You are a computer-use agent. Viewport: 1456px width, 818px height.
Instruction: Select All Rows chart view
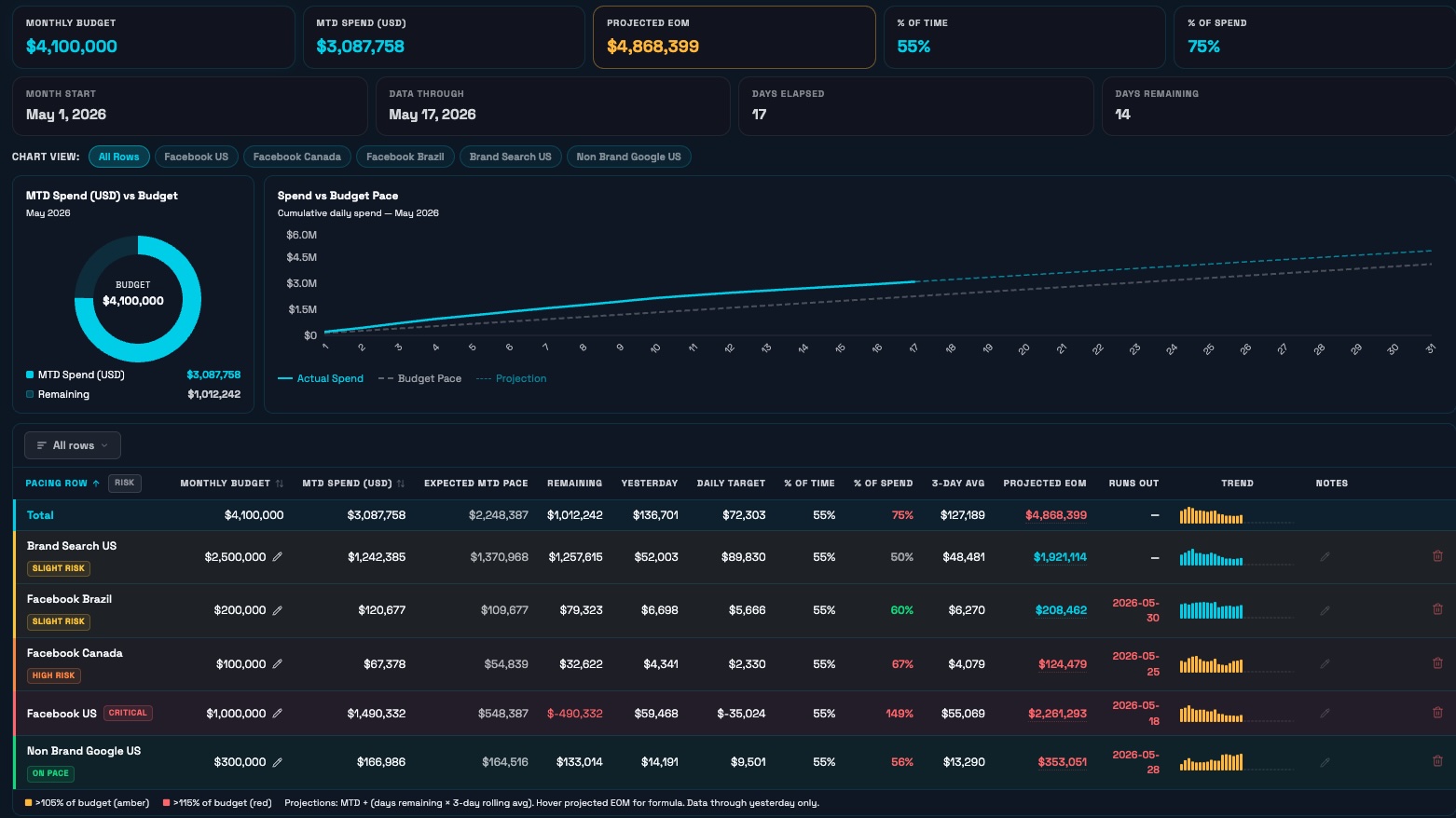tap(118, 157)
